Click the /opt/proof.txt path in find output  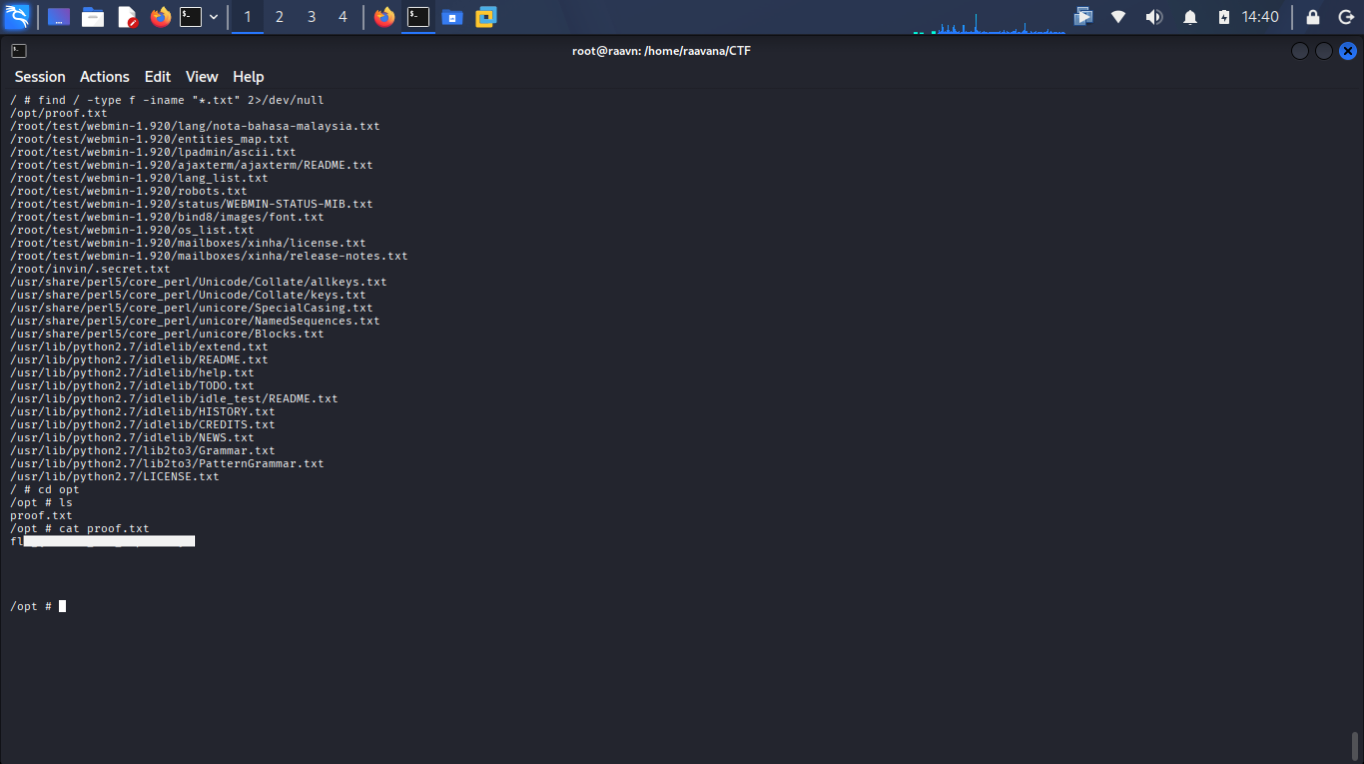(59, 113)
